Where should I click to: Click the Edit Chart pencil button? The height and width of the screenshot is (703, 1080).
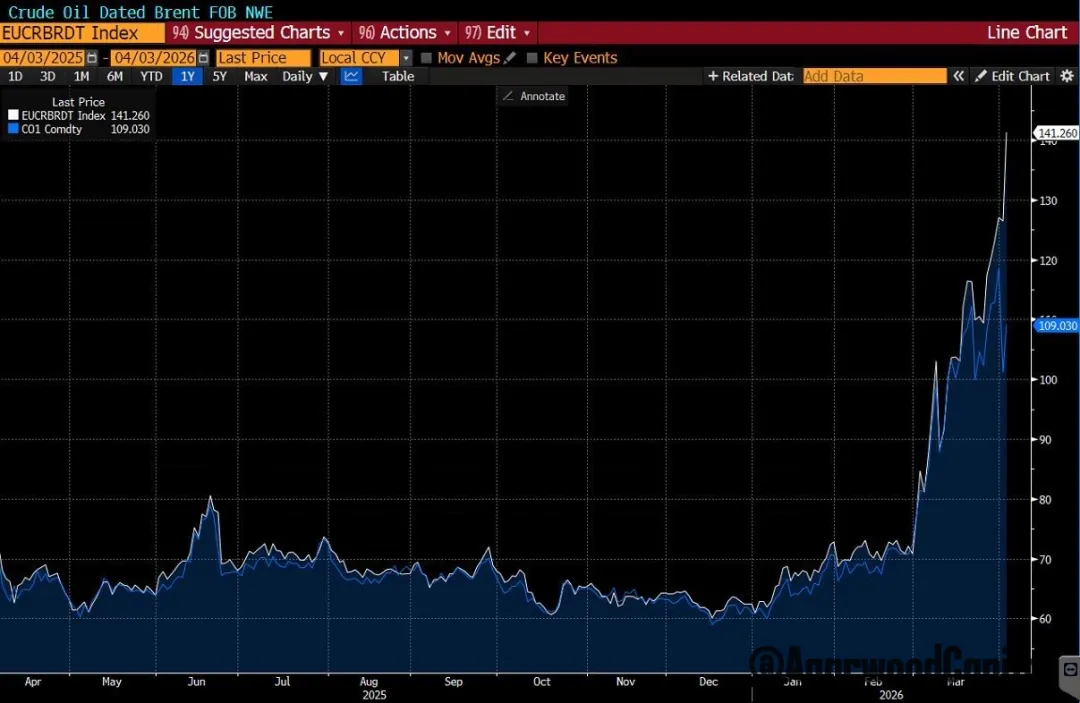pos(1012,76)
